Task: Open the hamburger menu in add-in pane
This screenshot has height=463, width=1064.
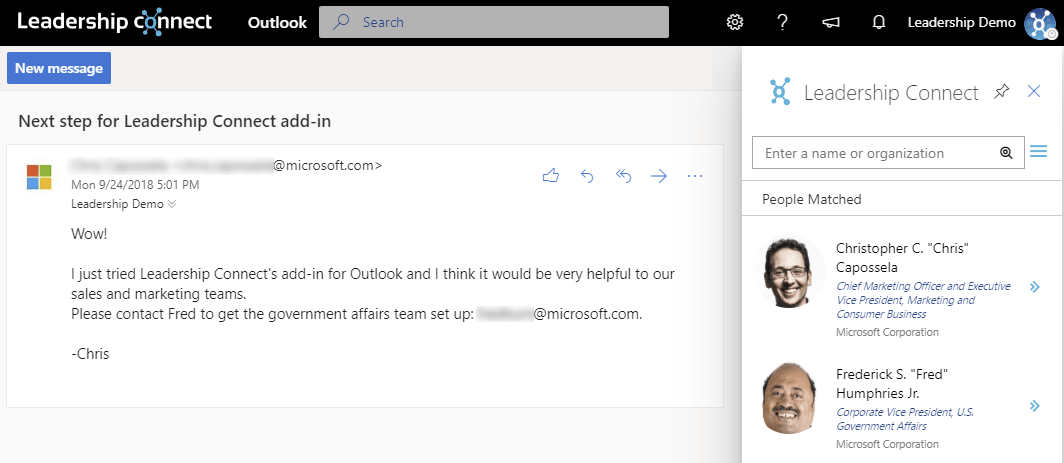Action: [x=1038, y=151]
